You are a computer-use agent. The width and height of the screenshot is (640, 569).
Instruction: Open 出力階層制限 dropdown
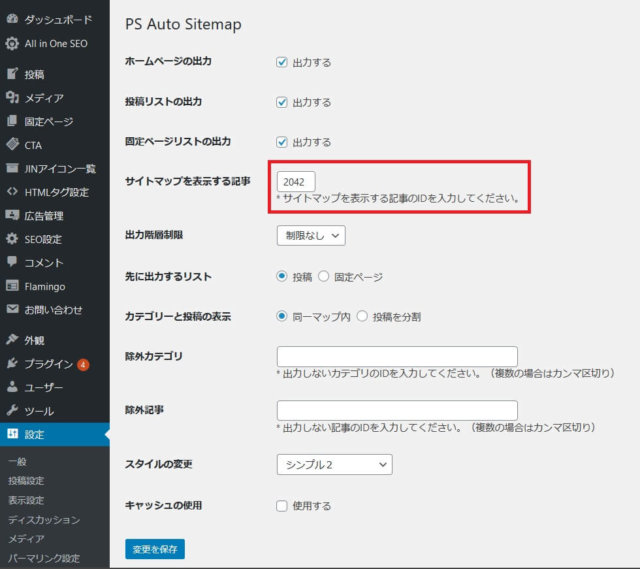pyautogui.click(x=310, y=236)
